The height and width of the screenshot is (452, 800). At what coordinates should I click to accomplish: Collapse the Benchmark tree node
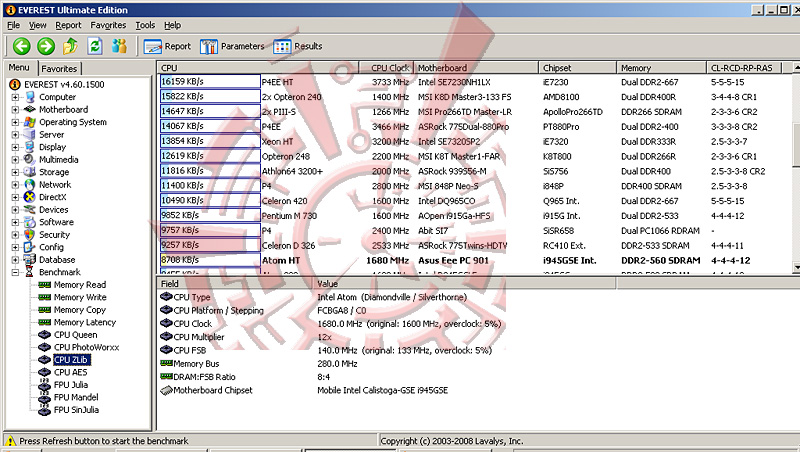pos(15,272)
